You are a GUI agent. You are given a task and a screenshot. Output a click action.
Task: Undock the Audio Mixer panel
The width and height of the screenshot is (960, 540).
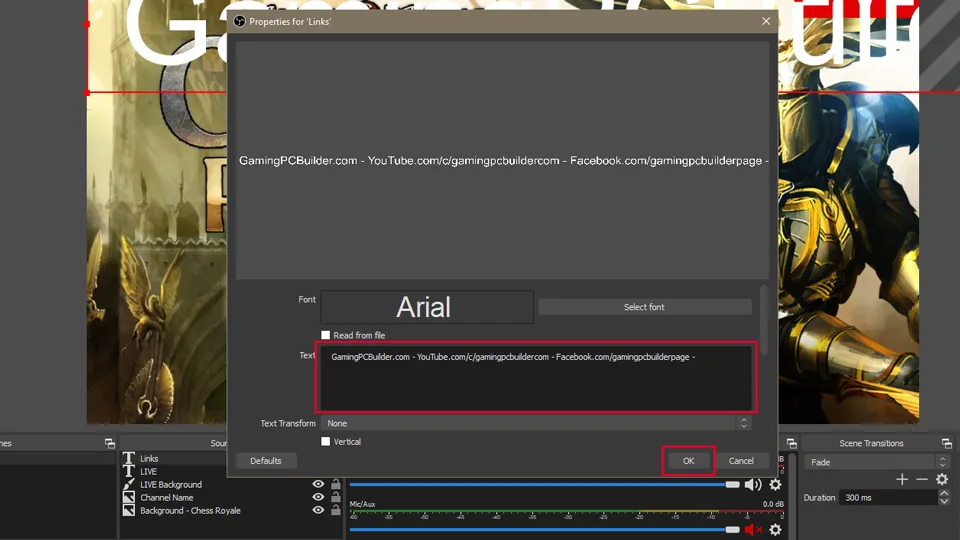tap(792, 443)
